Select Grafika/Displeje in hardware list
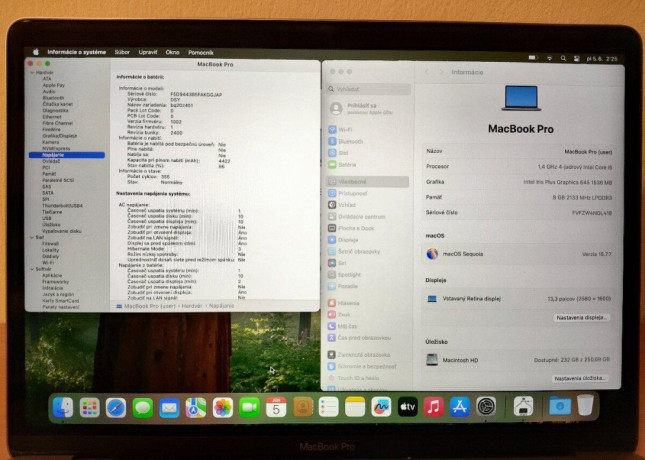 pos(60,136)
